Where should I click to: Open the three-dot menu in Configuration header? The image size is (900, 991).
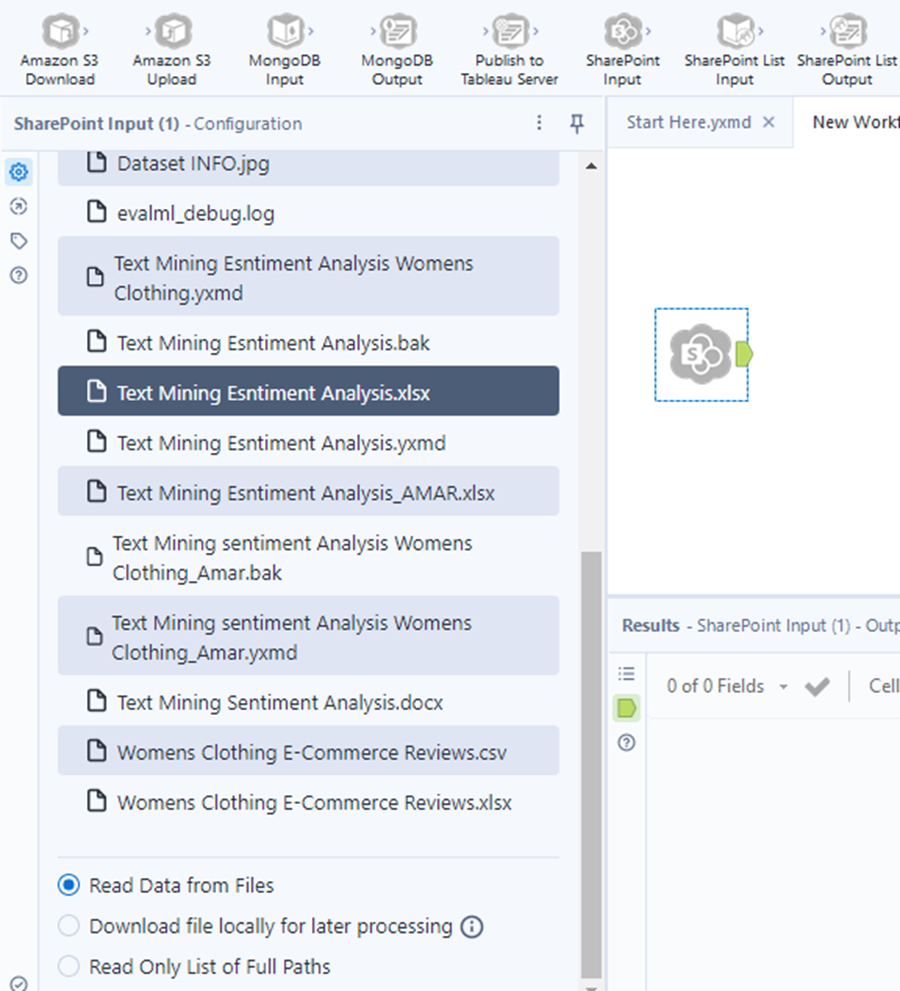[x=540, y=123]
